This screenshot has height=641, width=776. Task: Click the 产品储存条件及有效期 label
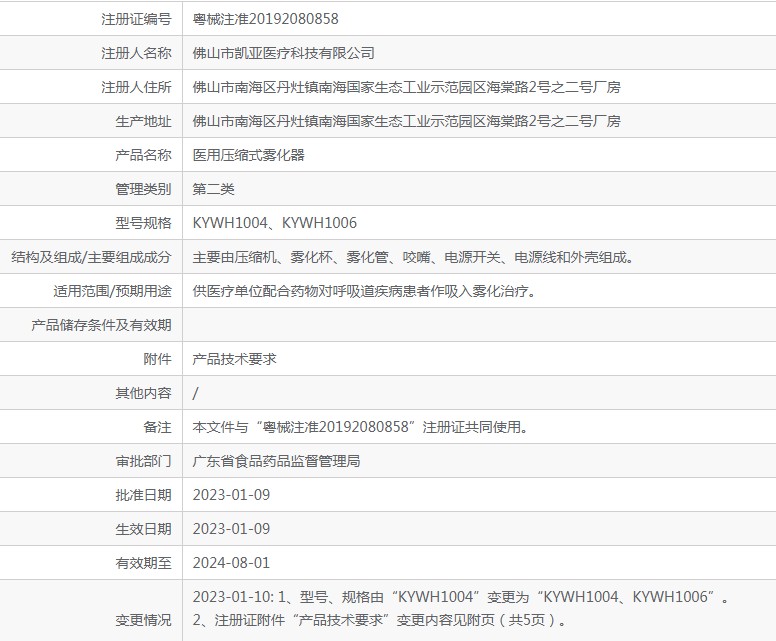point(101,325)
